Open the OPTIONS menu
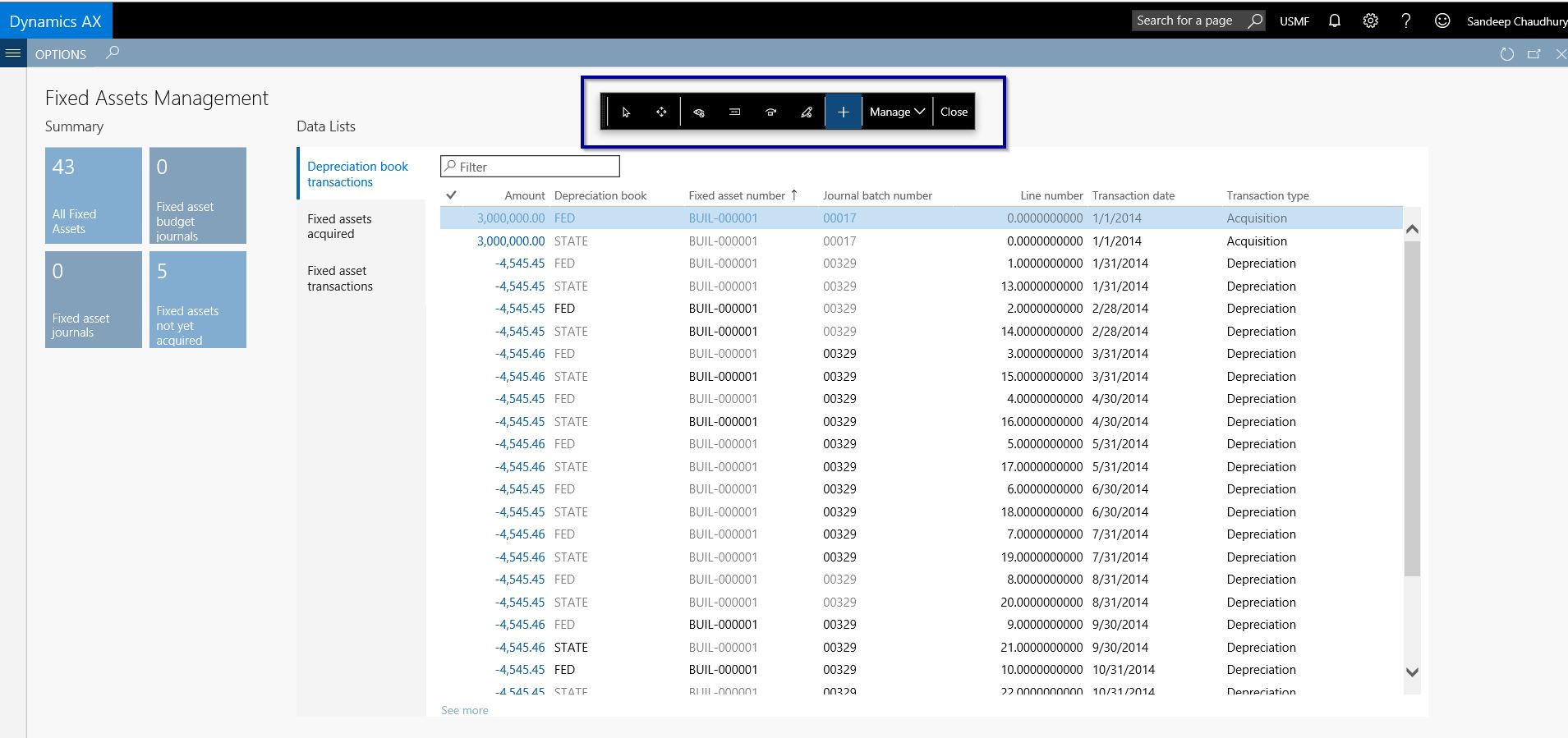This screenshot has height=738, width=1568. (x=61, y=54)
